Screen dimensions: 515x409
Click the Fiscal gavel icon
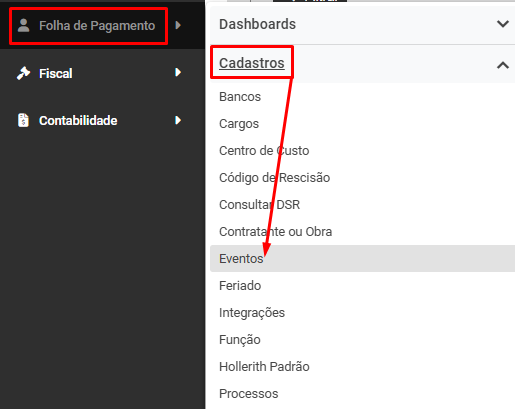tap(23, 73)
